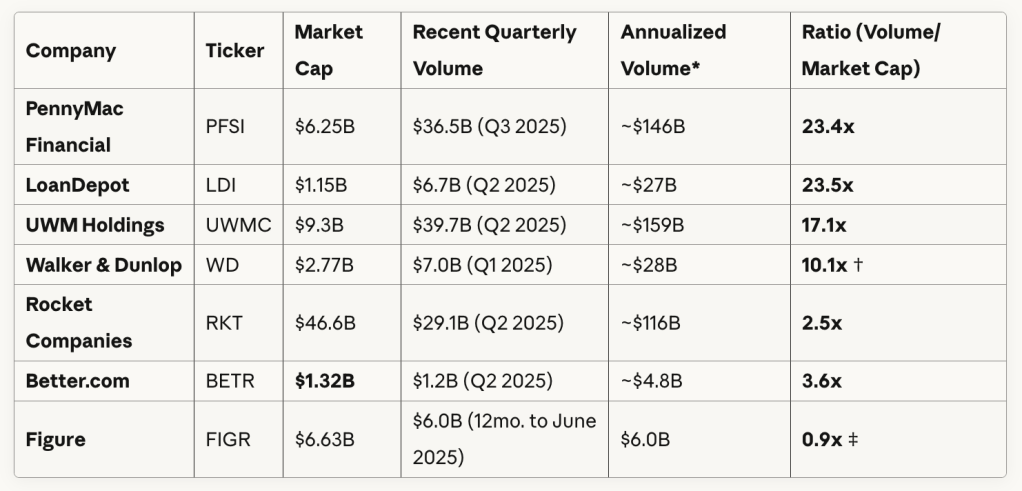Select the LDI ticker cell
This screenshot has width=1022, height=491.
[223, 185]
